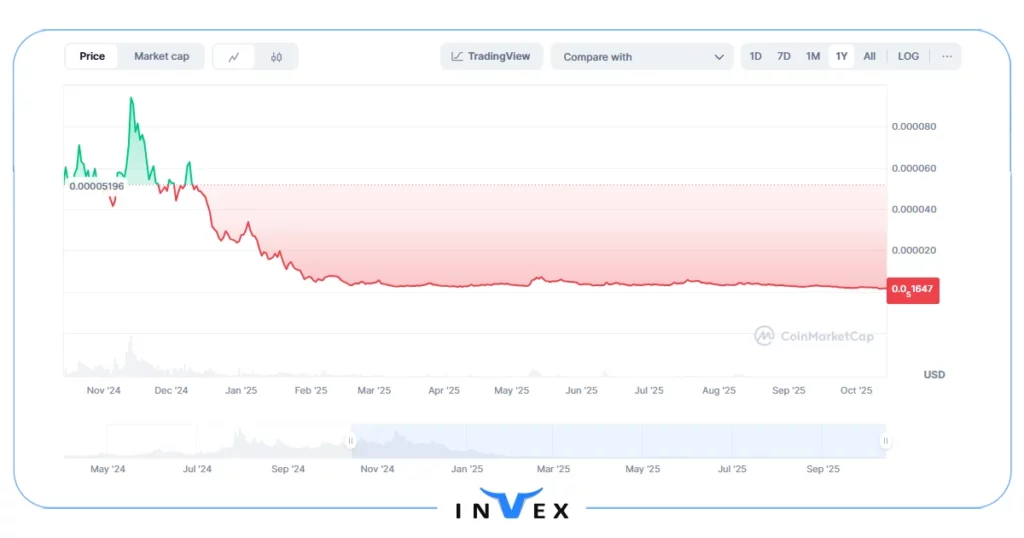Viewport: 1024px width, 538px height.
Task: Switch to line chart view icon
Action: (x=234, y=57)
